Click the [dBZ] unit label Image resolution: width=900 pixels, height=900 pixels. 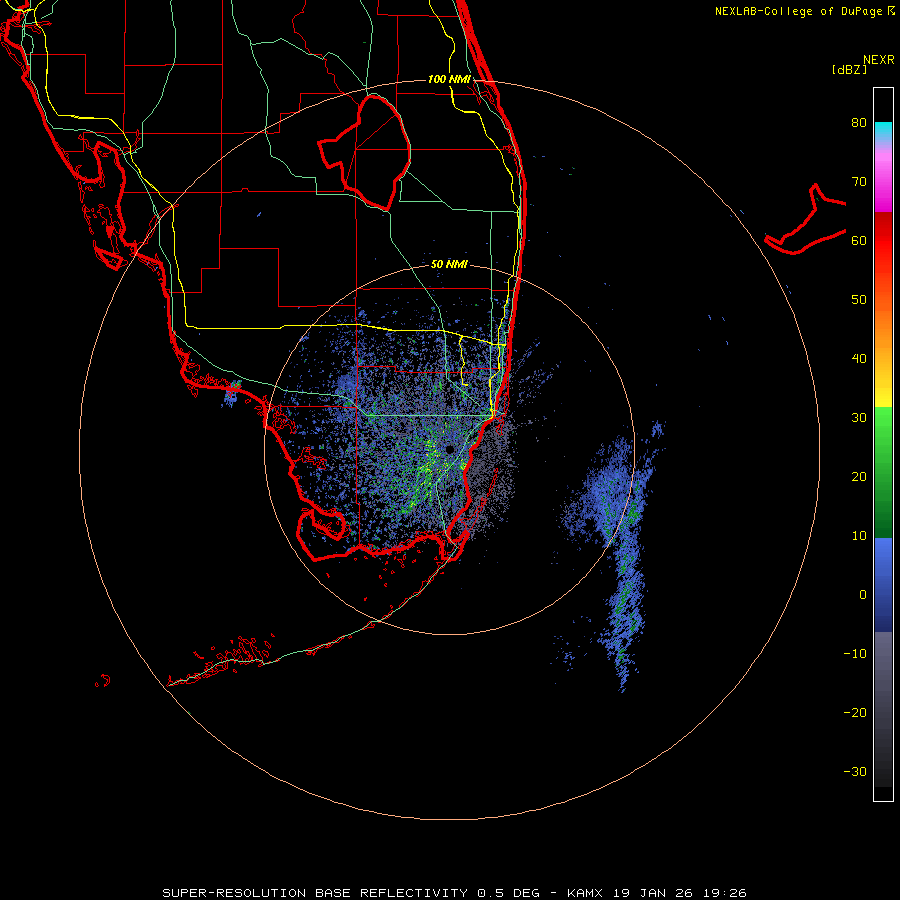849,69
